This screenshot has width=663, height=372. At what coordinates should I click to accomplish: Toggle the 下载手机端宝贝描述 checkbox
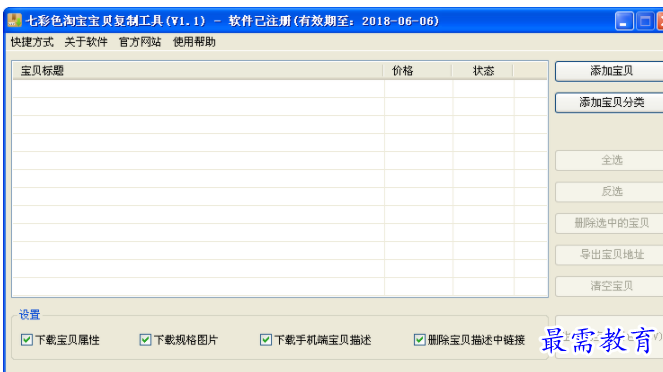point(266,340)
